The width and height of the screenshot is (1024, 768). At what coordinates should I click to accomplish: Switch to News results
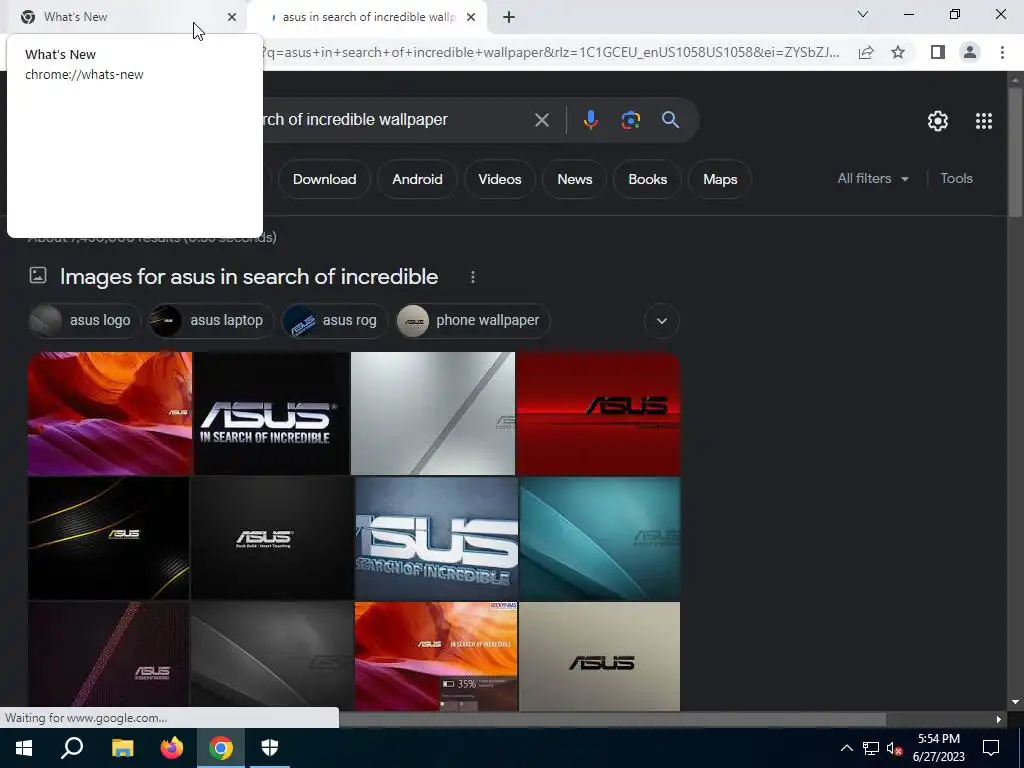[575, 179]
